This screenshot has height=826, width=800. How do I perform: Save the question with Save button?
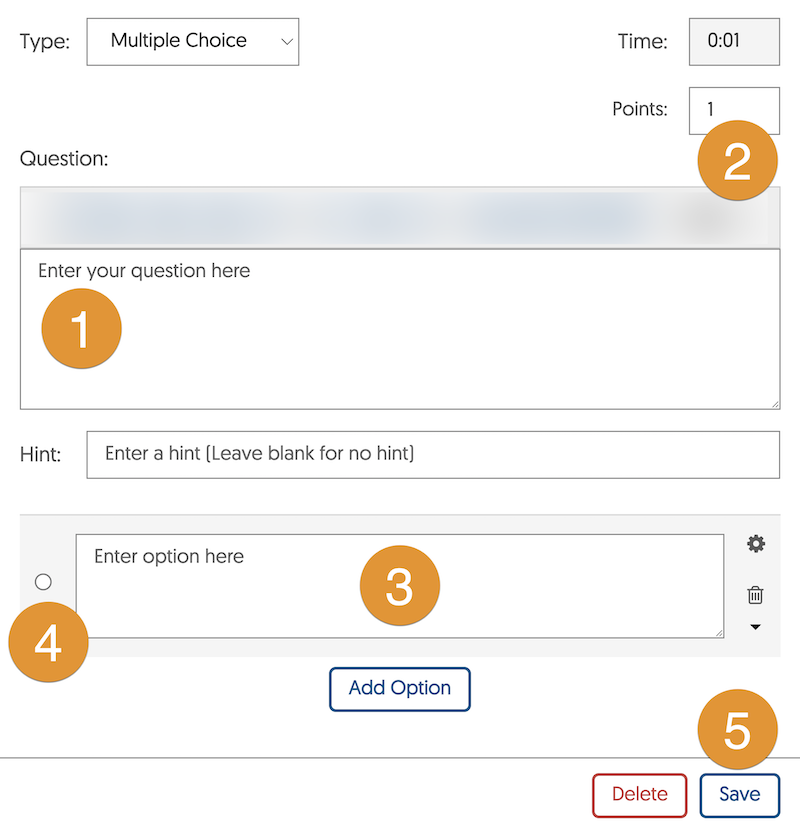pyautogui.click(x=739, y=795)
